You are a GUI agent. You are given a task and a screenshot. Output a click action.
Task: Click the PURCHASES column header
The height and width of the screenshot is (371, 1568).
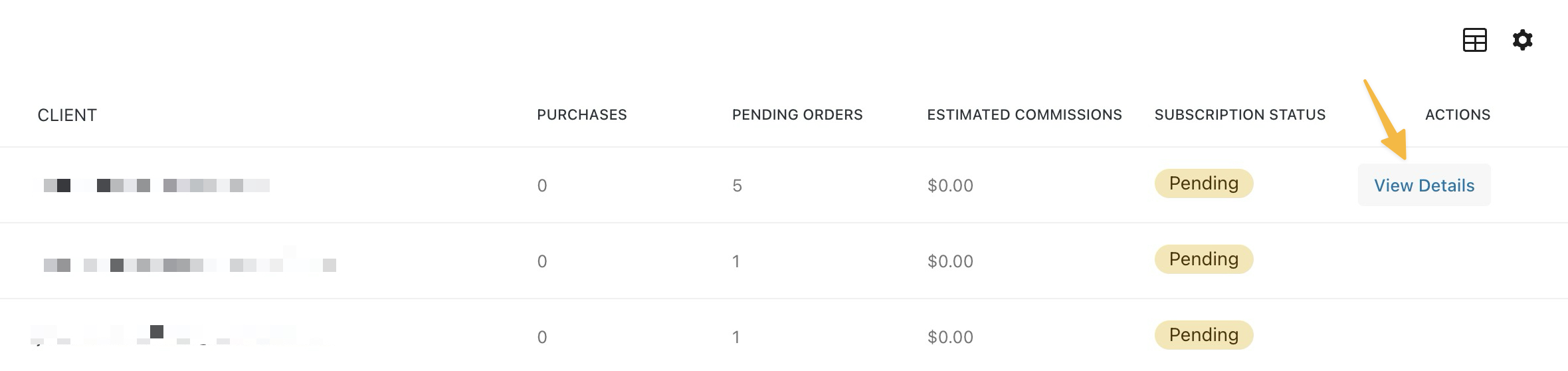(581, 115)
